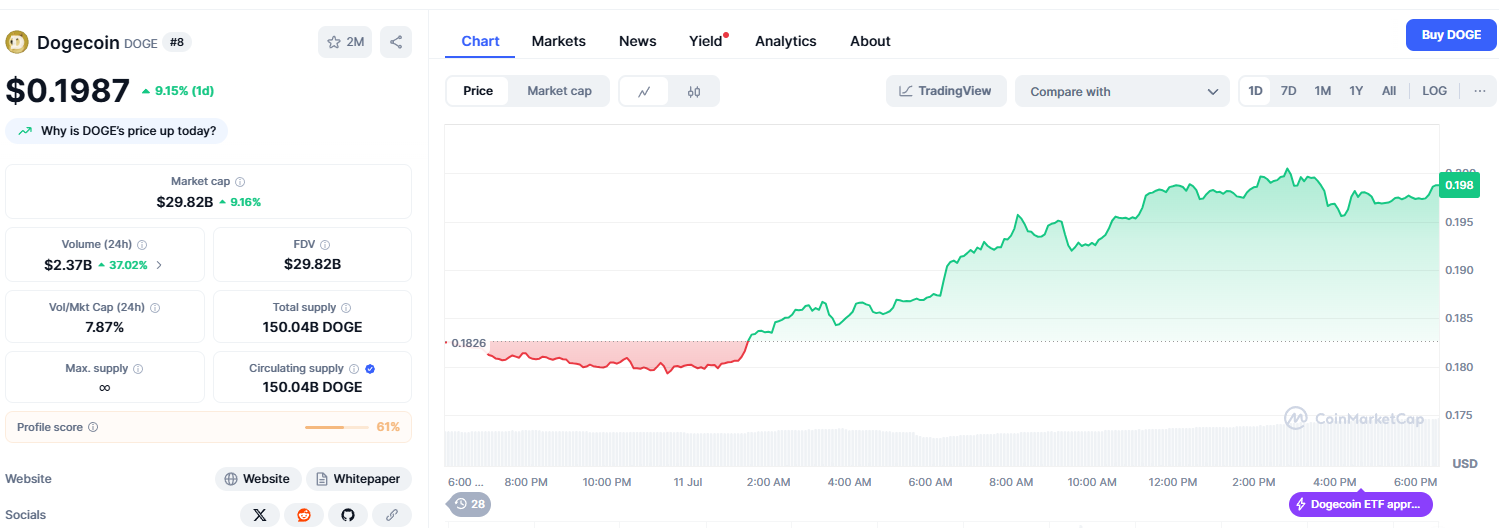The height and width of the screenshot is (528, 1499).
Task: Click Total supply info icon
Action: click(346, 308)
